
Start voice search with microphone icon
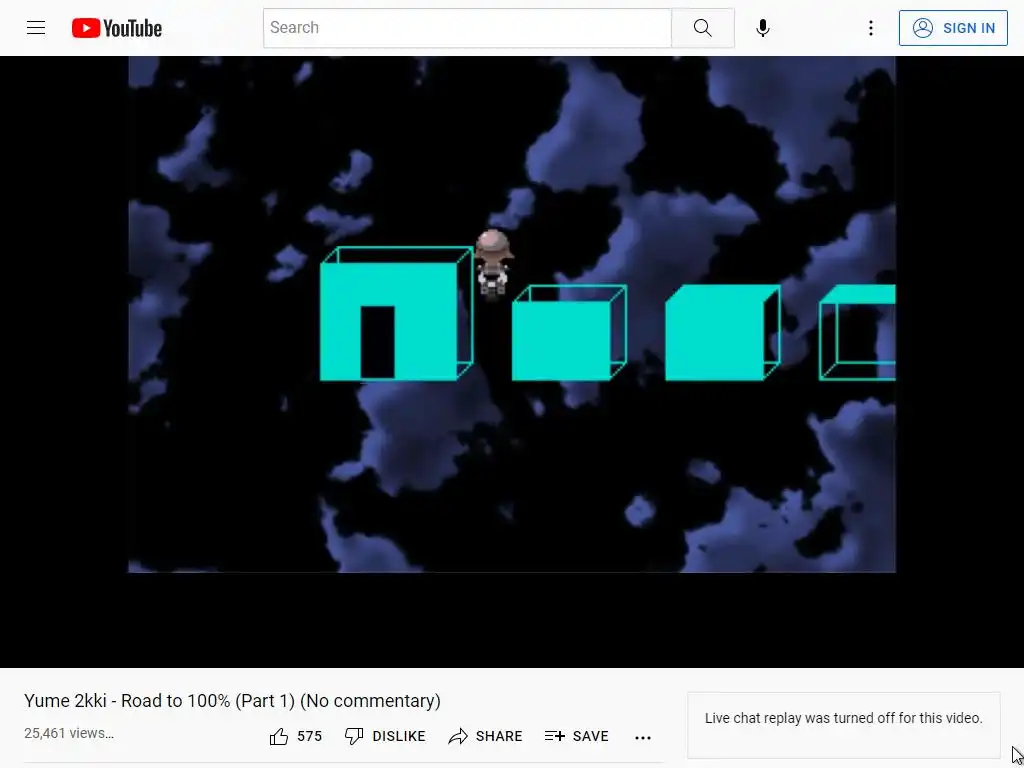pos(762,28)
